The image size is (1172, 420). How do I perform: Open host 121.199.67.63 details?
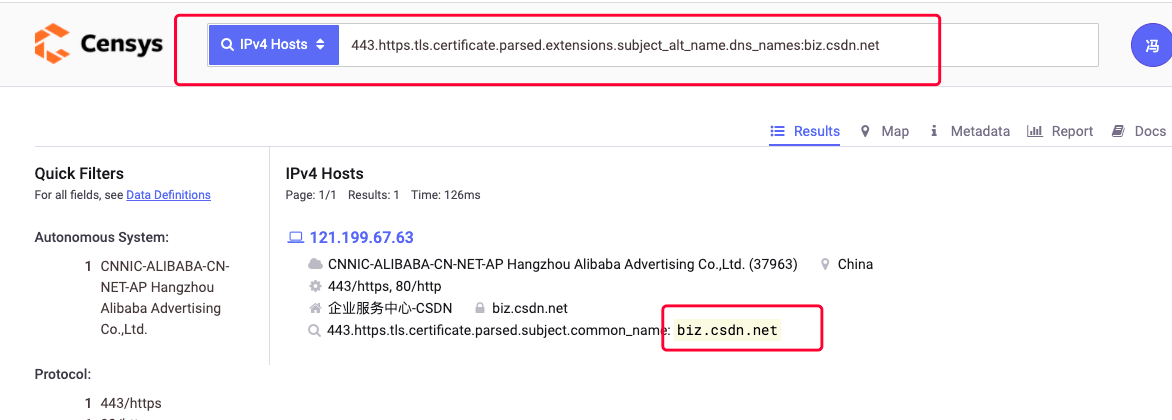click(362, 238)
